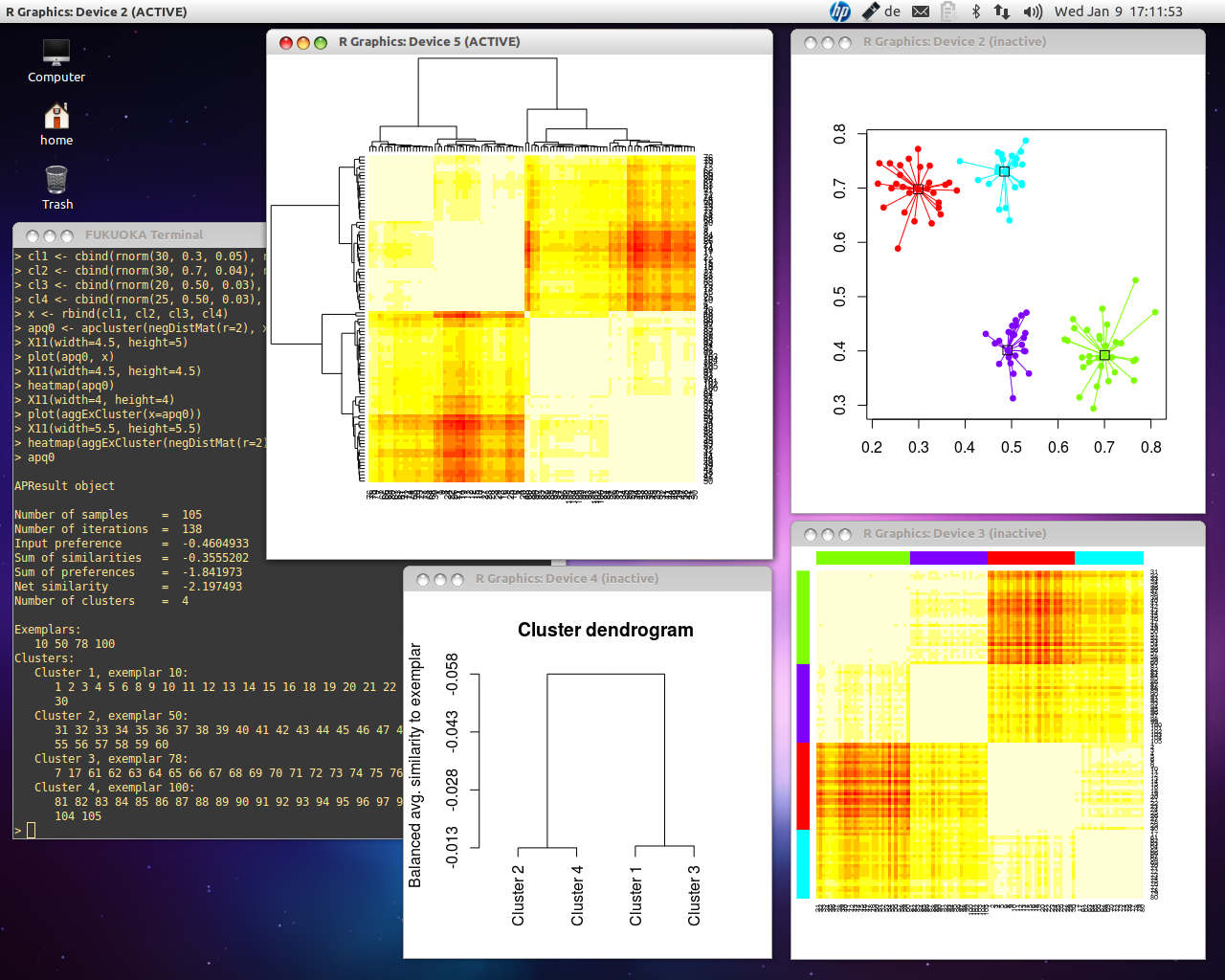Open the clock showing Wed Jan 9
The width and height of the screenshot is (1225, 980).
1118,11
